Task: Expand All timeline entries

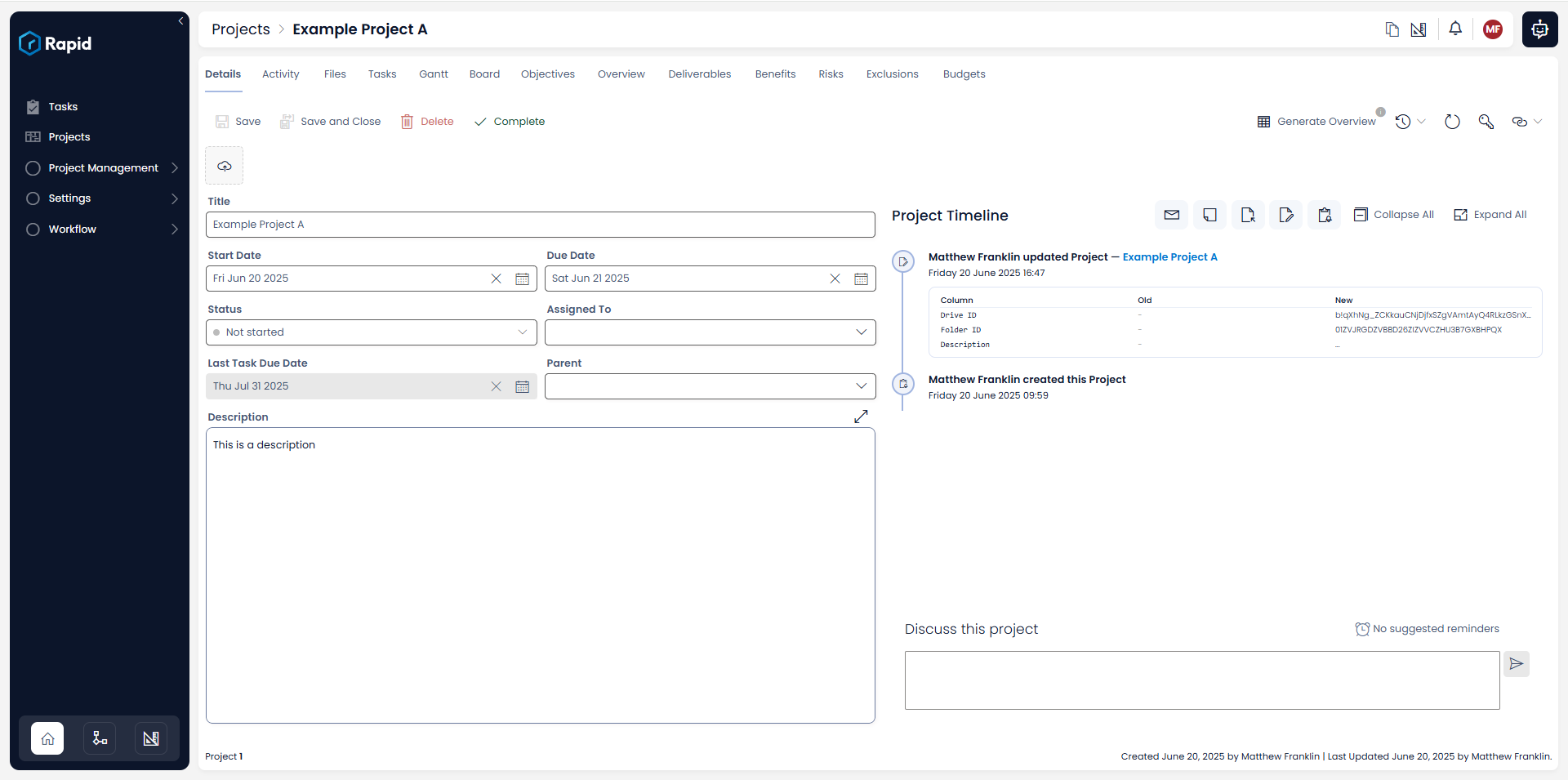Action: pyautogui.click(x=1490, y=215)
